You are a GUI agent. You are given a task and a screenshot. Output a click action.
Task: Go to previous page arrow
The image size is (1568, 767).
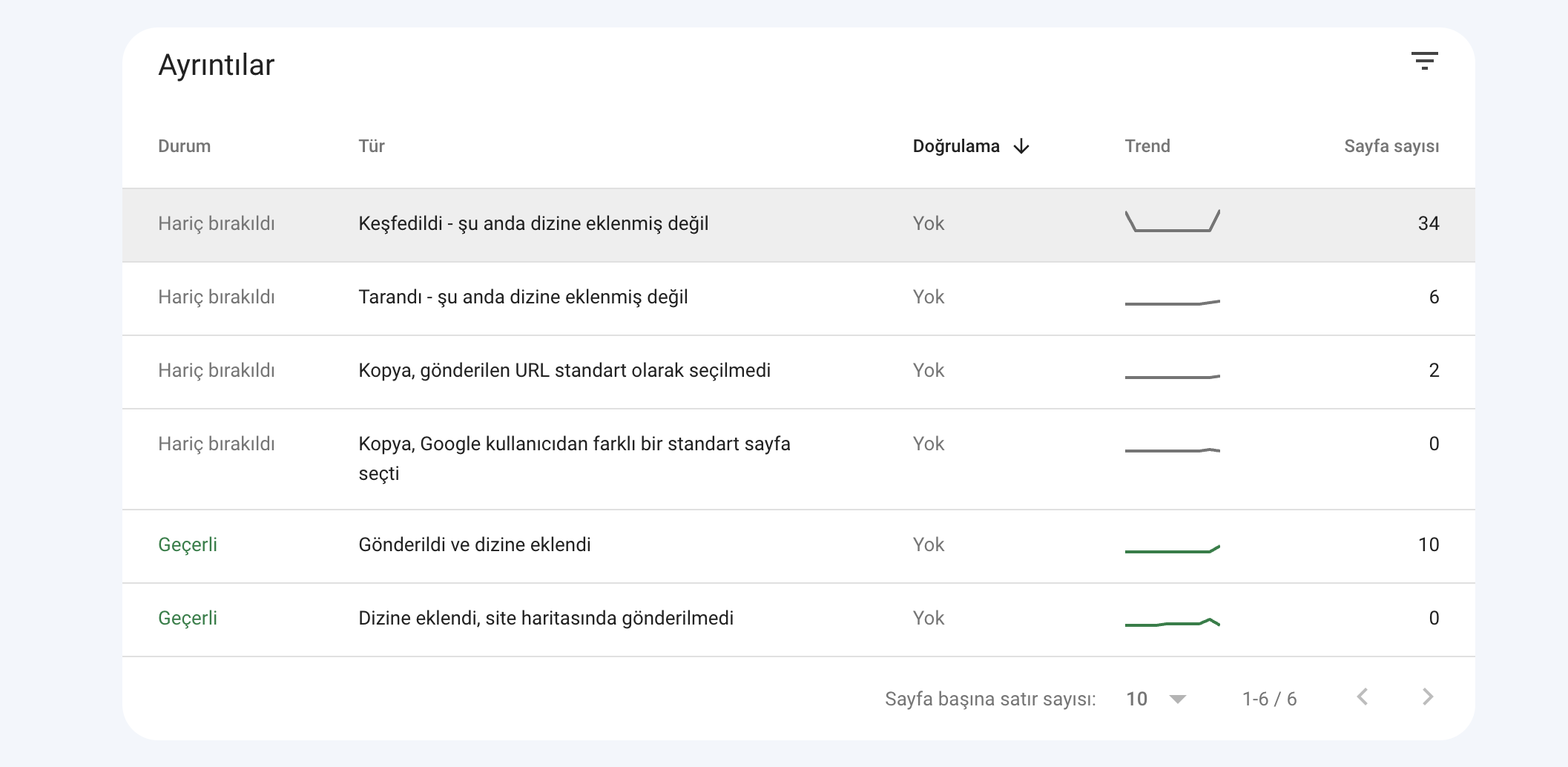click(x=1363, y=697)
